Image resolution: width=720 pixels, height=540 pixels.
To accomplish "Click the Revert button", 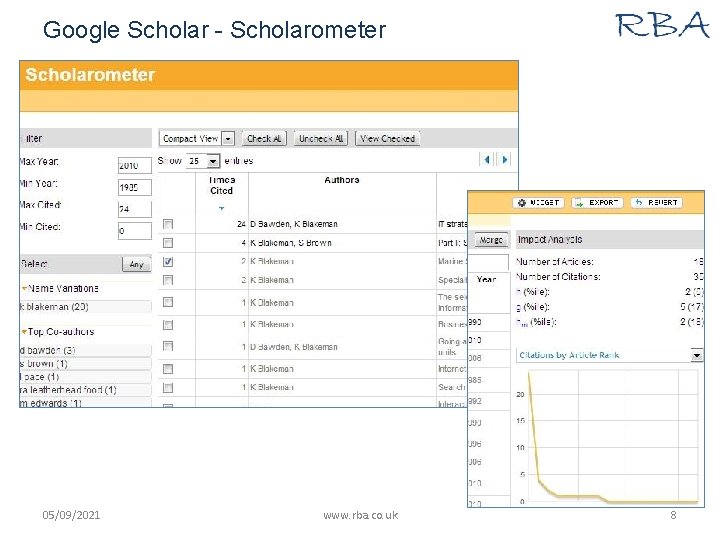I will pyautogui.click(x=657, y=202).
